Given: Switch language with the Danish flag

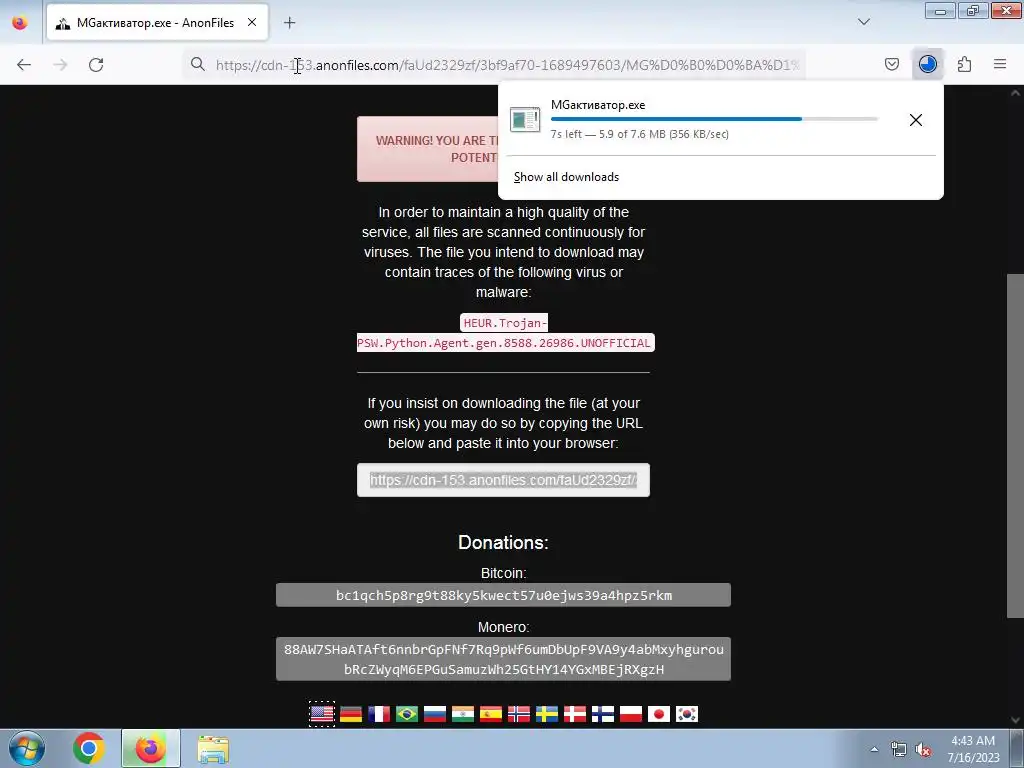Looking at the screenshot, I should click(x=575, y=714).
